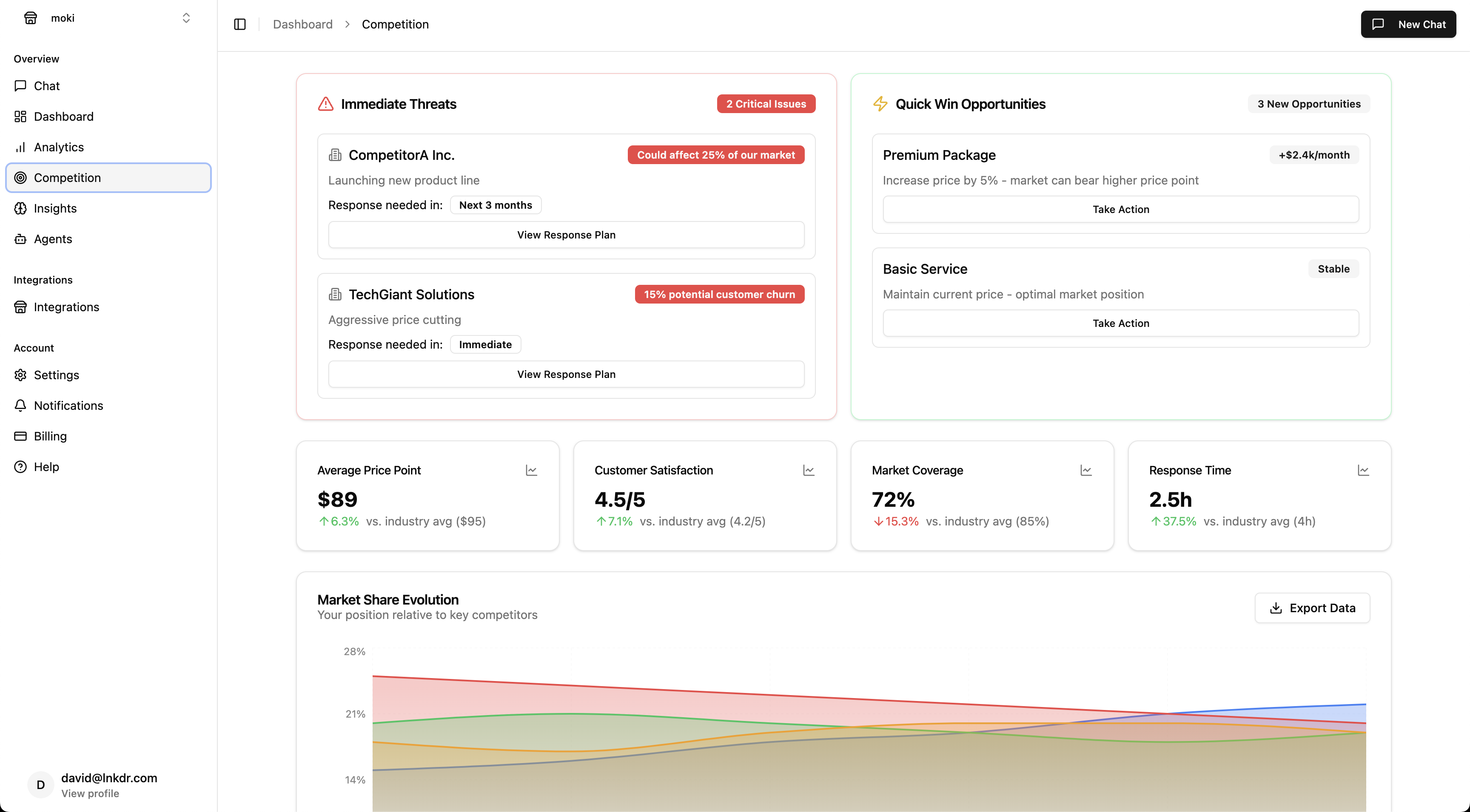This screenshot has width=1470, height=812.
Task: Click the Average Price Point chart icon
Action: [x=531, y=471]
